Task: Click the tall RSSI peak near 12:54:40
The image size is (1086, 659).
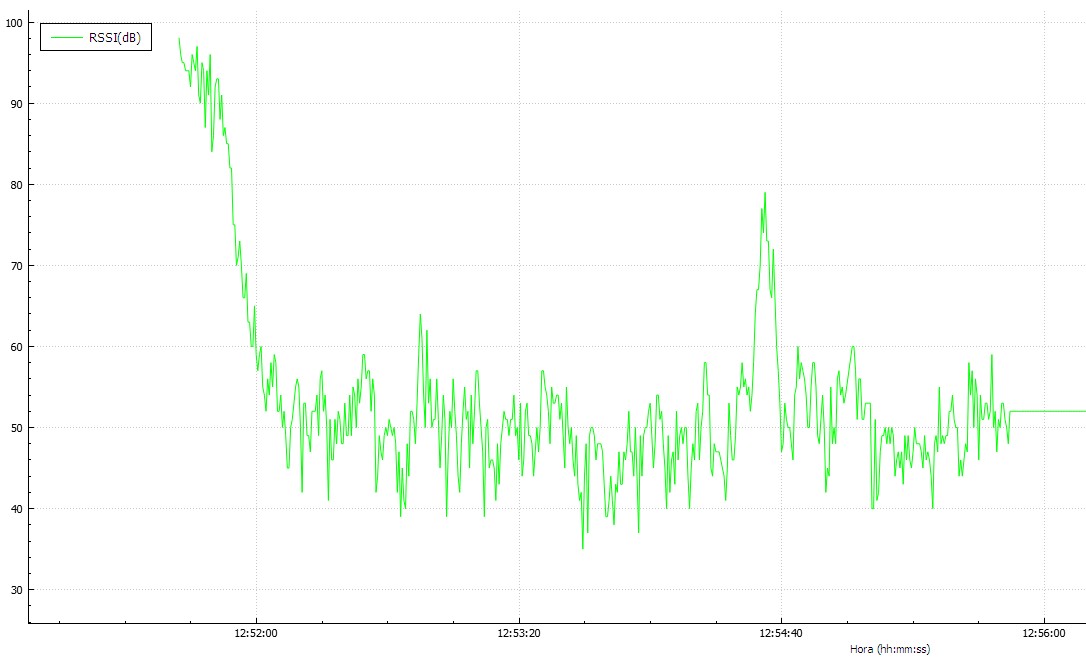Action: [765, 194]
